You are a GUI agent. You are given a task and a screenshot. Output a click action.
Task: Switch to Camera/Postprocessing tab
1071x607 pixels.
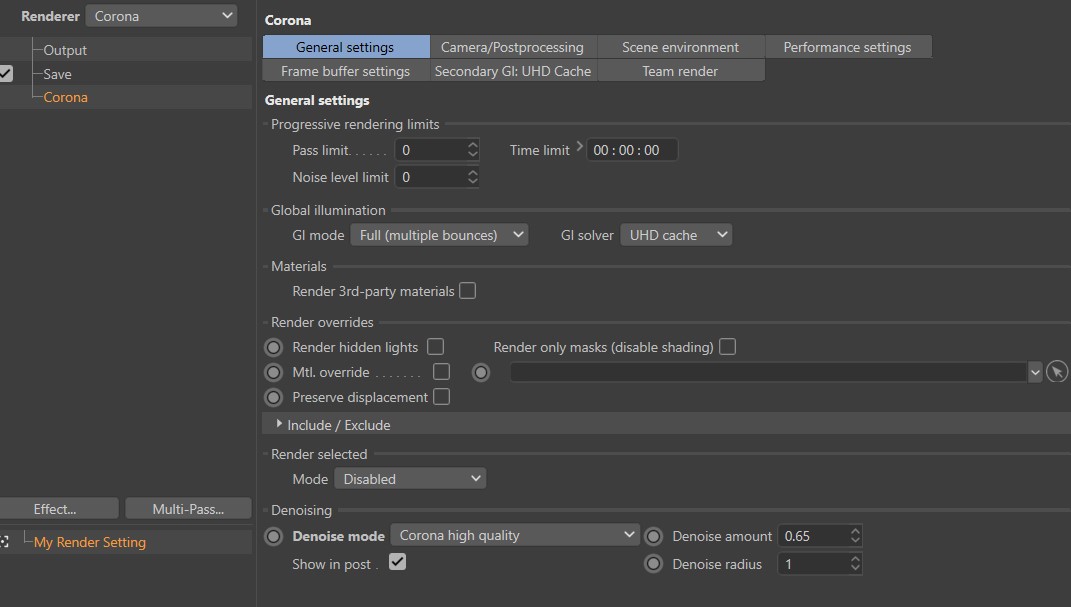513,47
